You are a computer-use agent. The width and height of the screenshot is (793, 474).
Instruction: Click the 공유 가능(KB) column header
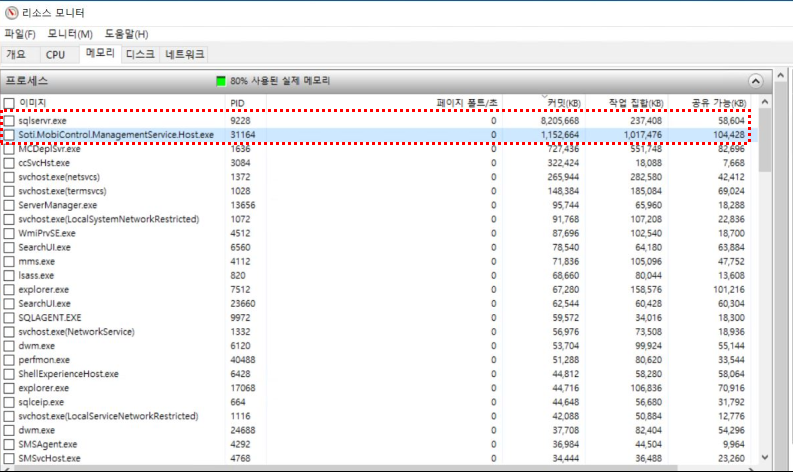(x=718, y=103)
